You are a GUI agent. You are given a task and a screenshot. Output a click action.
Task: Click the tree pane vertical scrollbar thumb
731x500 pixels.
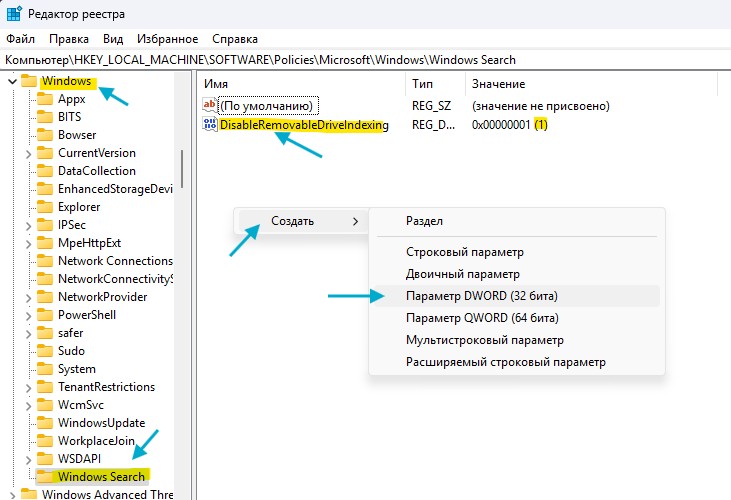click(x=182, y=169)
